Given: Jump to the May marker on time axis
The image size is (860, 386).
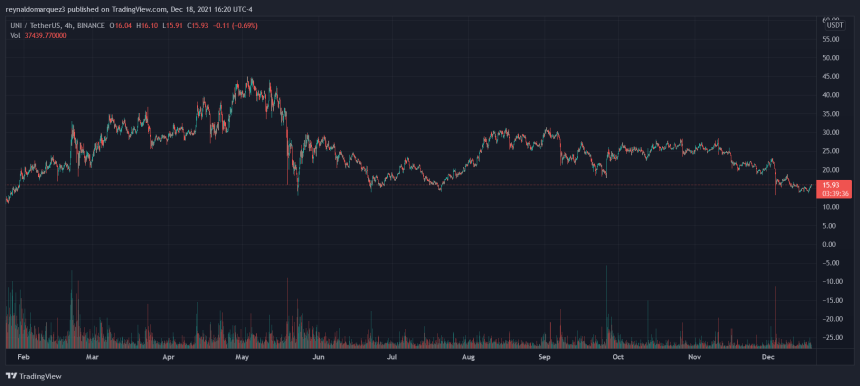Looking at the screenshot, I should pyautogui.click(x=242, y=357).
